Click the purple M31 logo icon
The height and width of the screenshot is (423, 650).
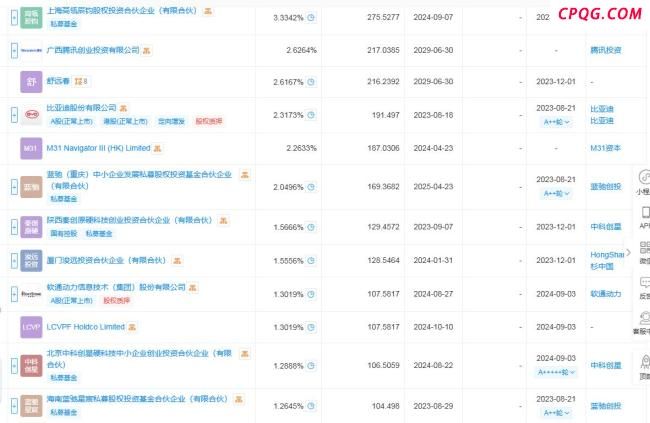tap(31, 148)
